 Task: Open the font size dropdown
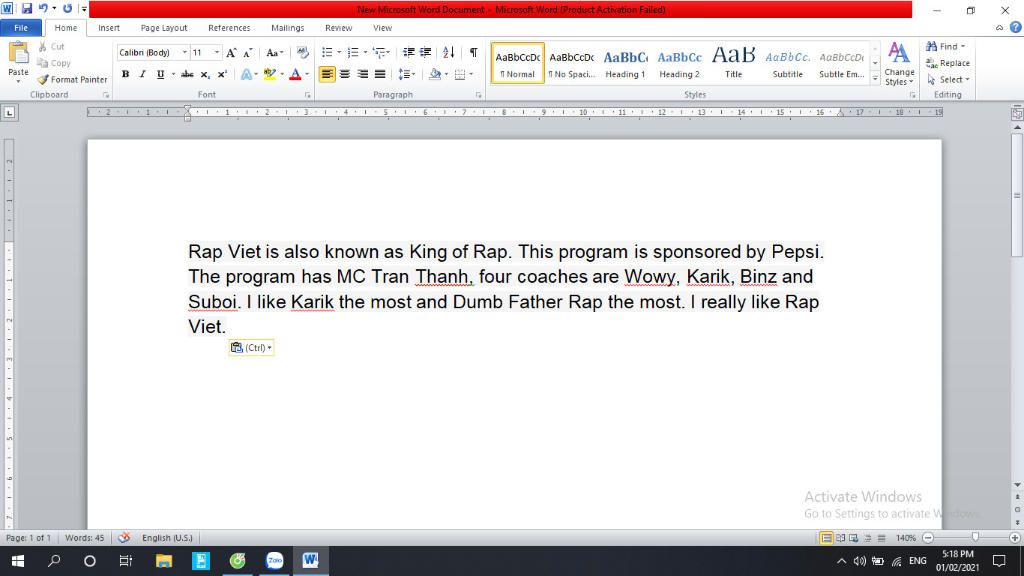tap(217, 52)
